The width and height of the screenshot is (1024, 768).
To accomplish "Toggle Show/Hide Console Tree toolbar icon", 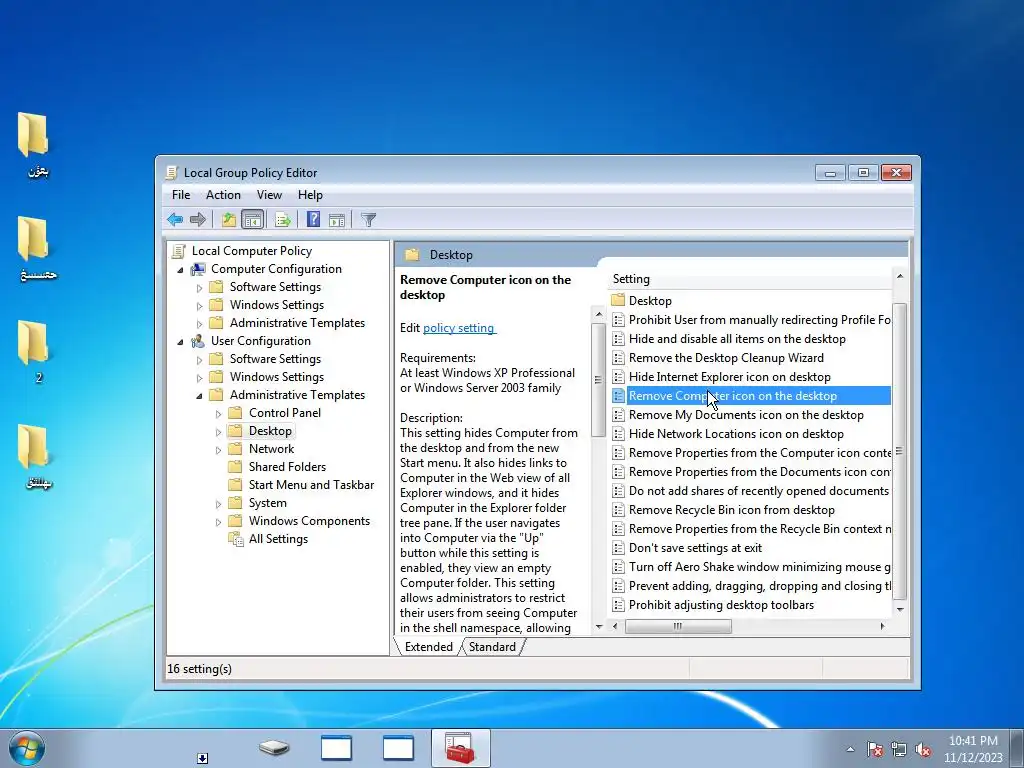I will [x=252, y=219].
